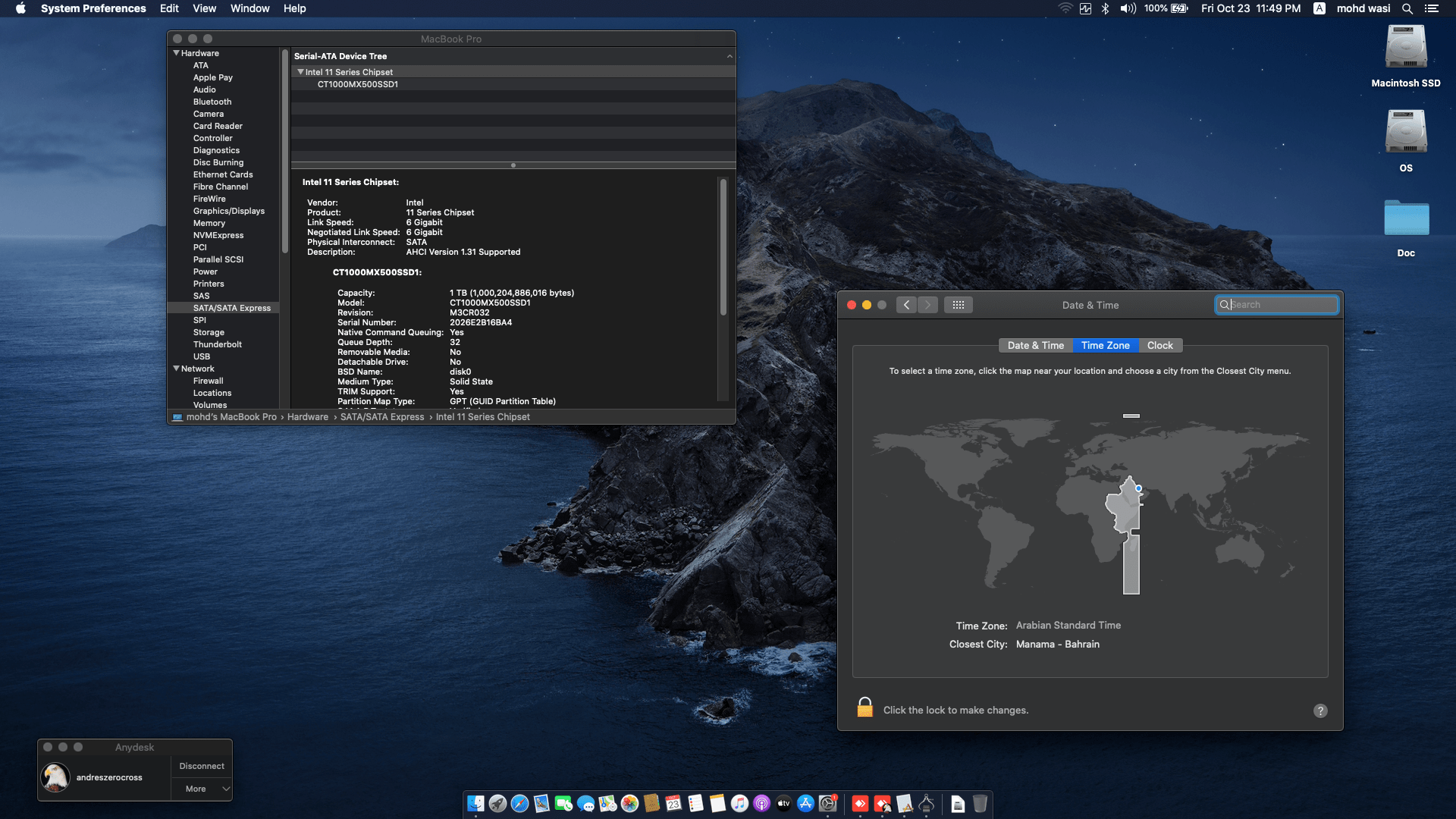
Task: Open Messages from the Dock
Action: 585,804
